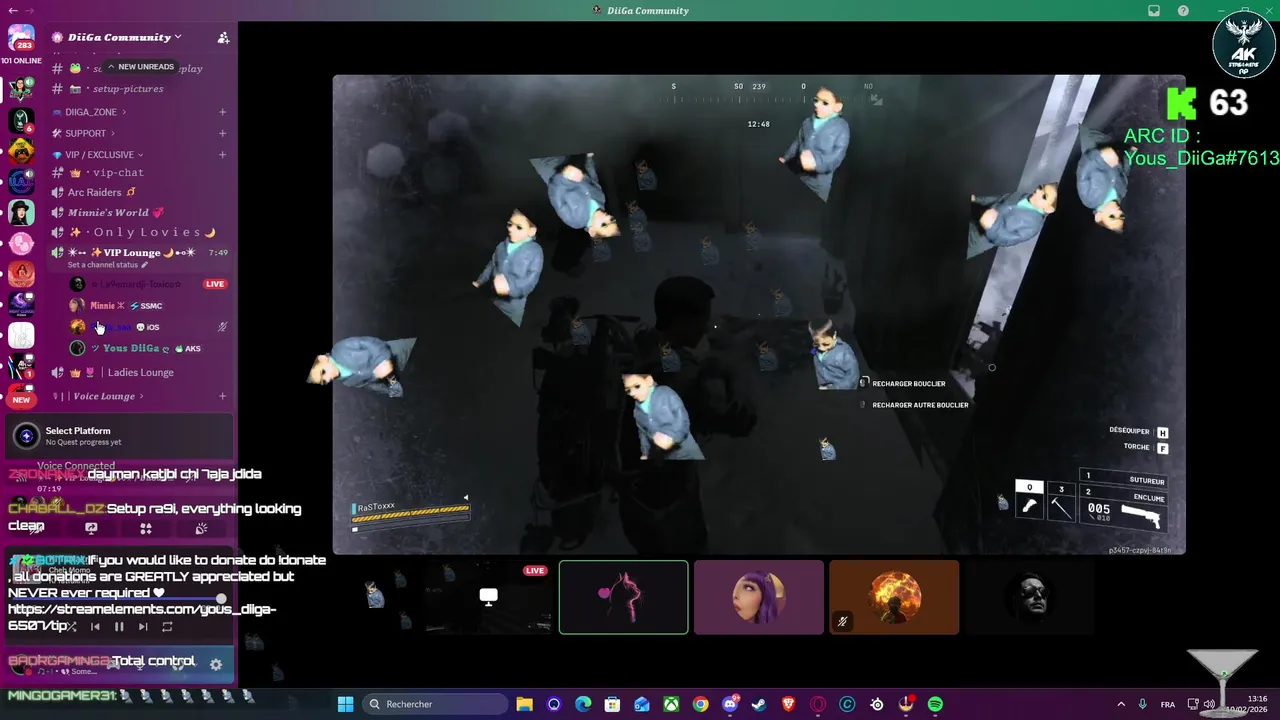Select the LIVE stream thumbnail tile
This screenshot has width=1280, height=720.
click(x=488, y=597)
